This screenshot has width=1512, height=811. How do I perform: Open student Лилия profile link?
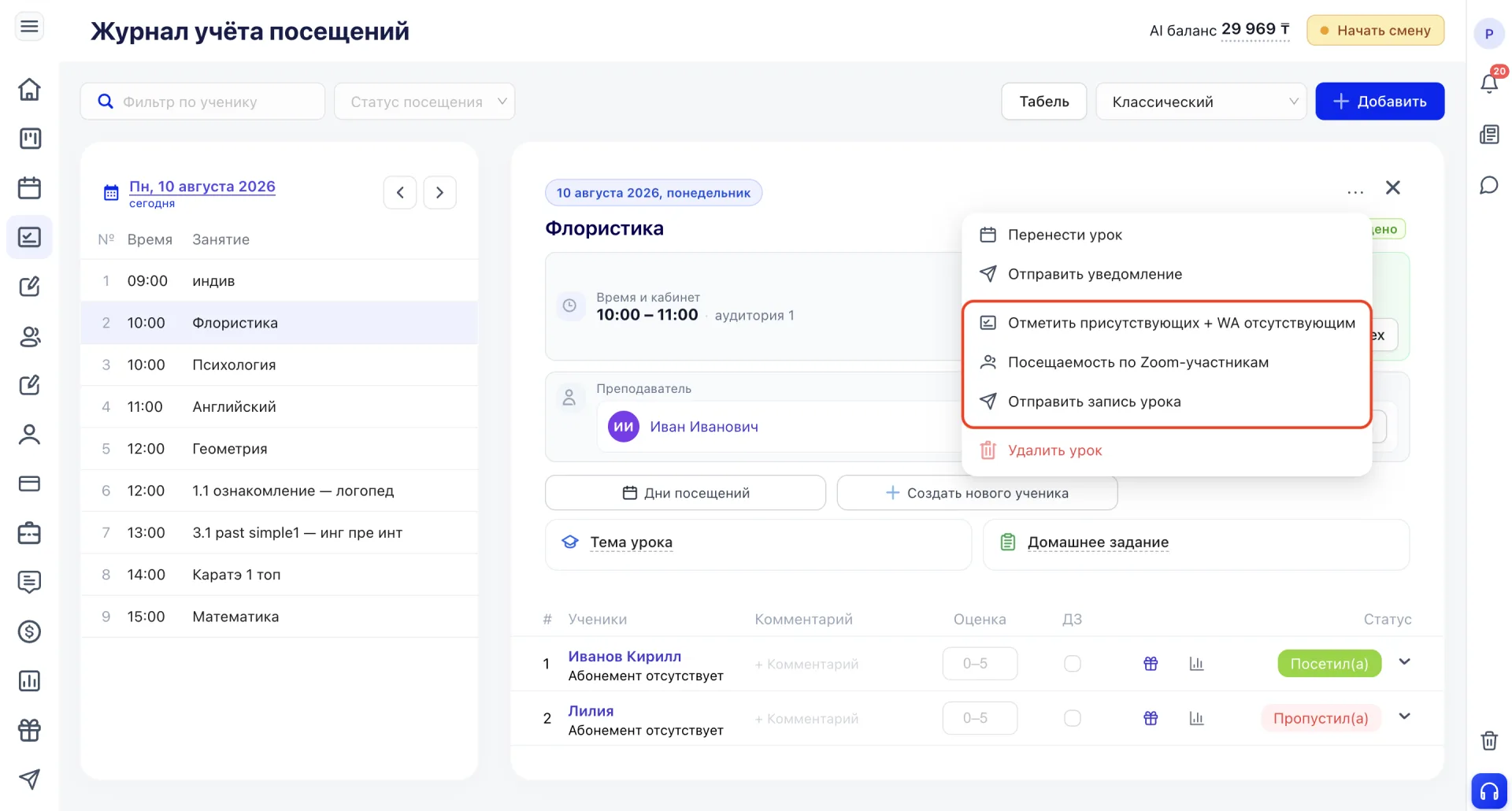coord(591,711)
